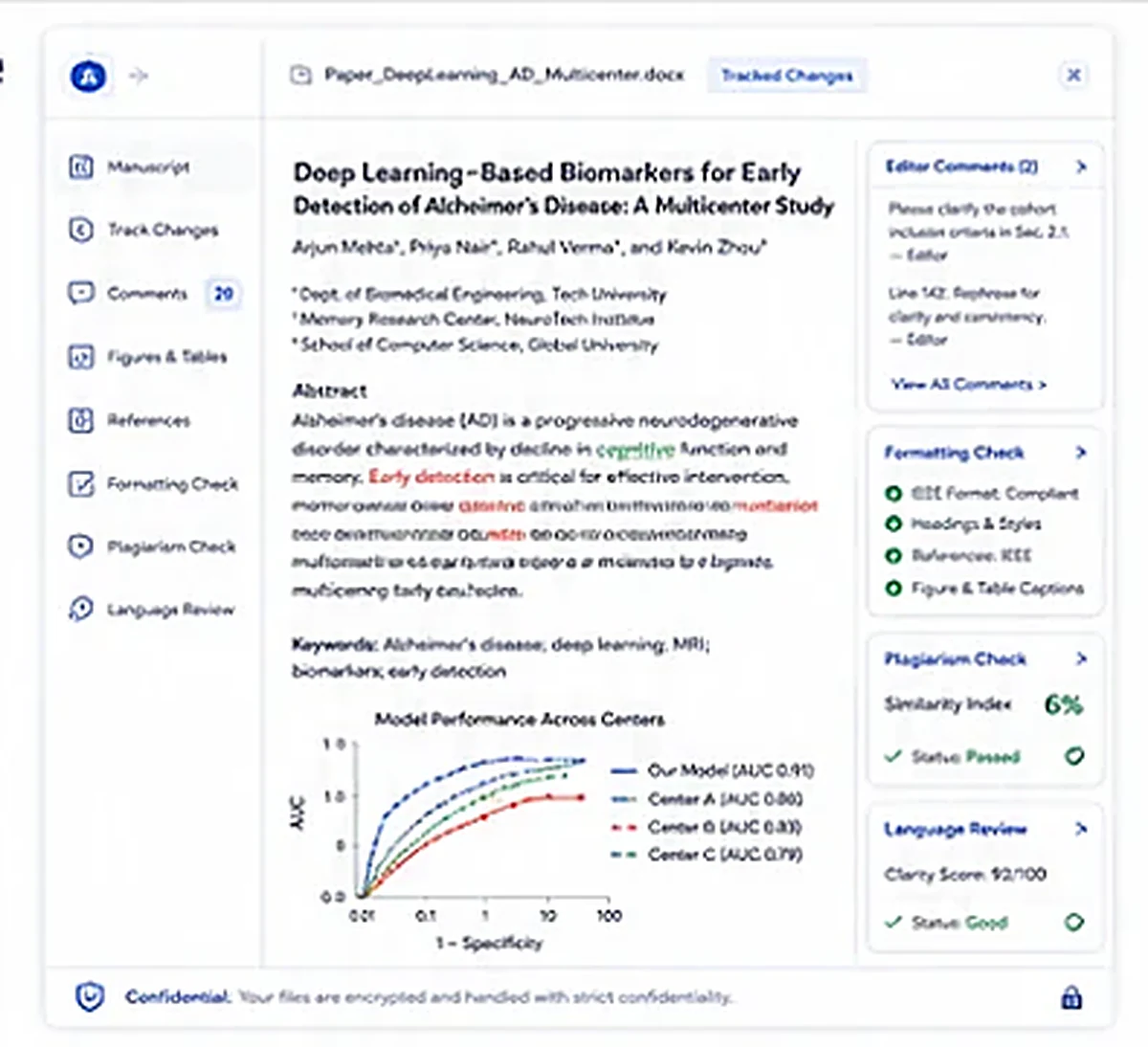
Task: Click the Center A legend entry
Action: point(707,798)
